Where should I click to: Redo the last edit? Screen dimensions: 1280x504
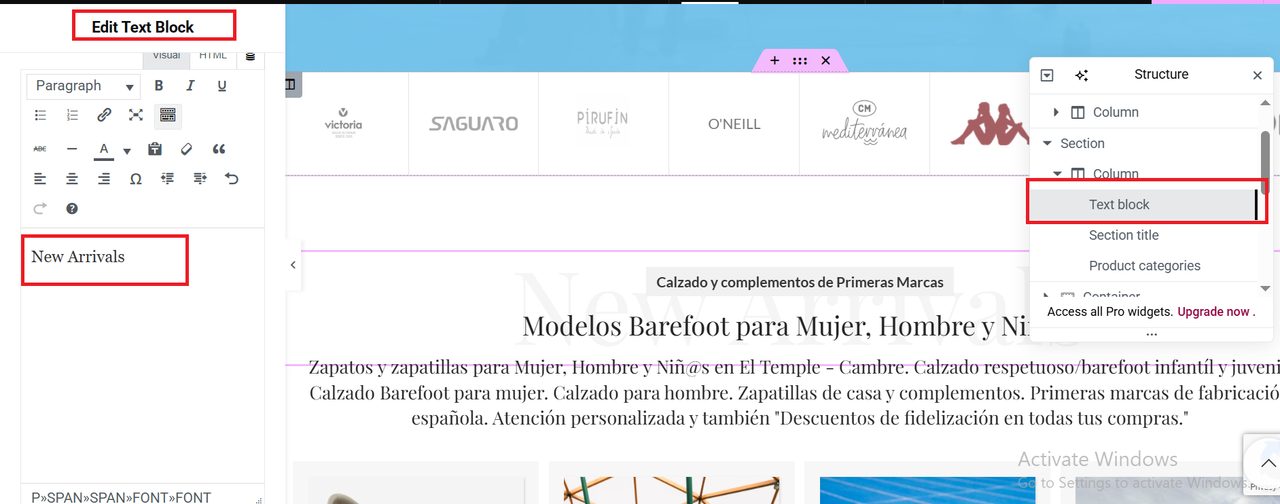40,209
